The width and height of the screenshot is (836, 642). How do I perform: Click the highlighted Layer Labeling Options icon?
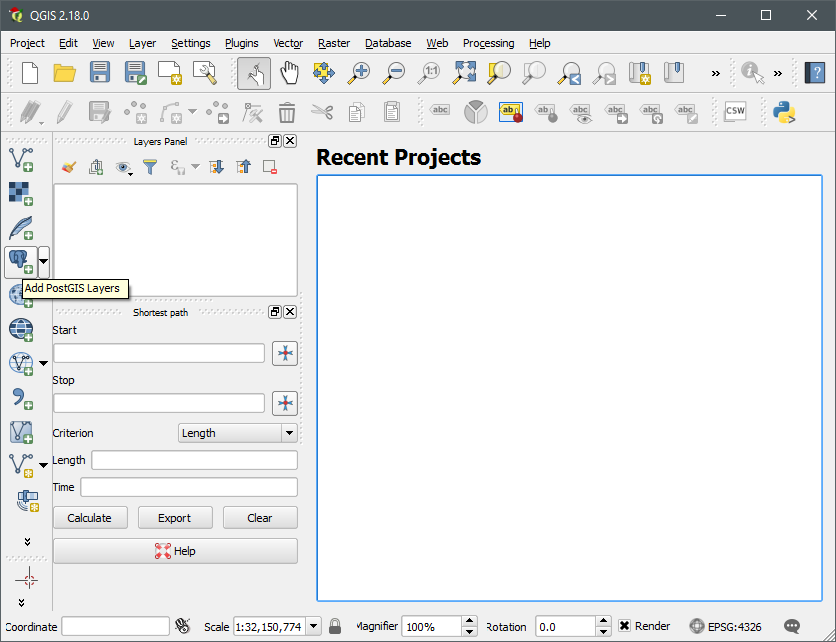pyautogui.click(x=511, y=112)
